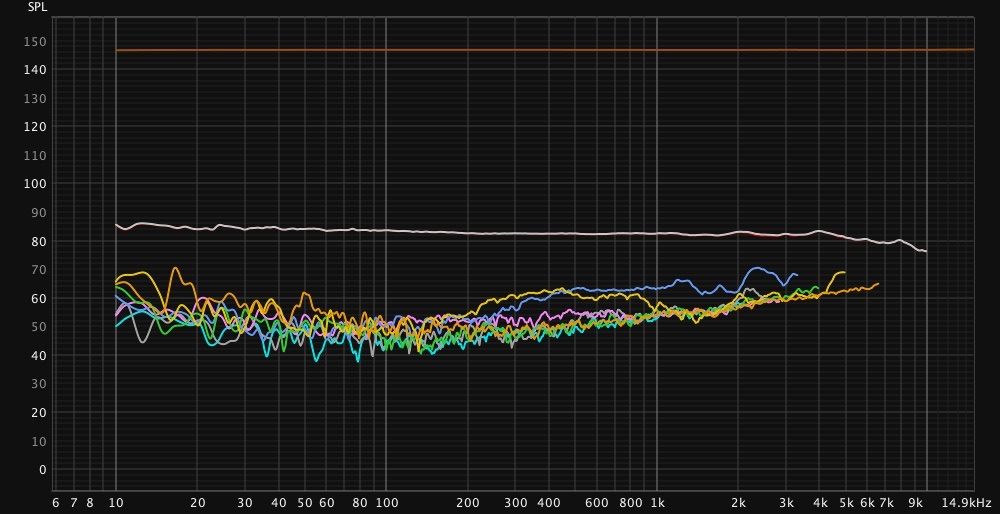Screen dimensions: 1000x514
Task: Click the 10 label on SPL axis
Action: tap(41, 441)
